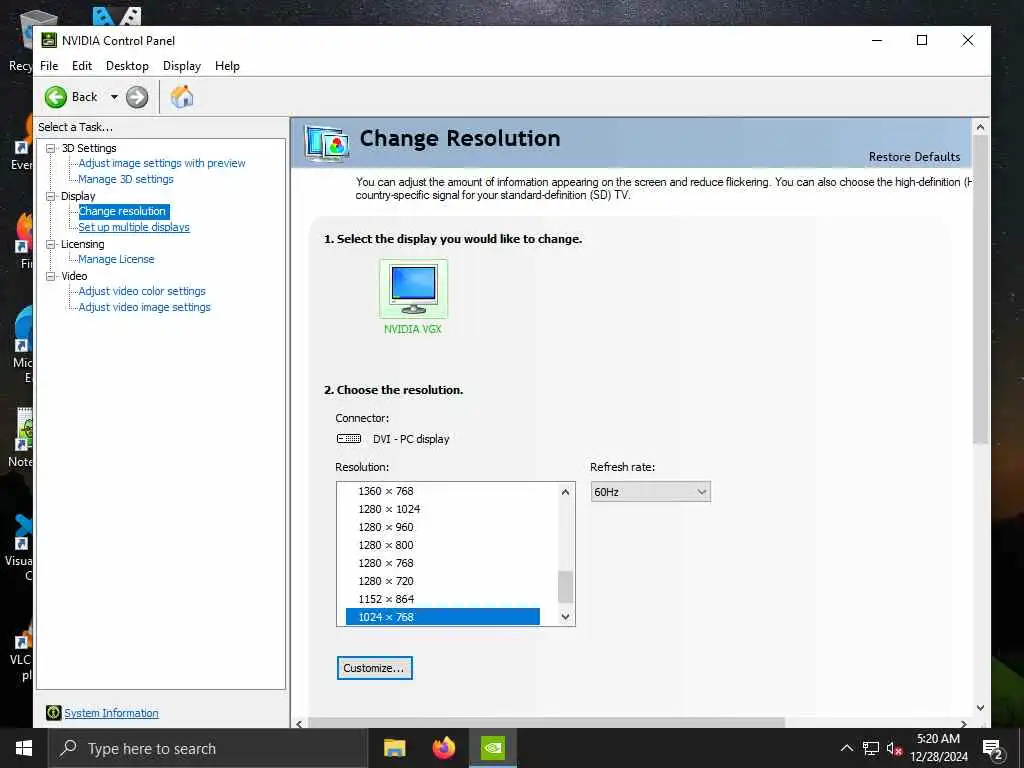Launch Firefox from the taskbar
Screen dimensions: 1024x768
click(x=443, y=748)
